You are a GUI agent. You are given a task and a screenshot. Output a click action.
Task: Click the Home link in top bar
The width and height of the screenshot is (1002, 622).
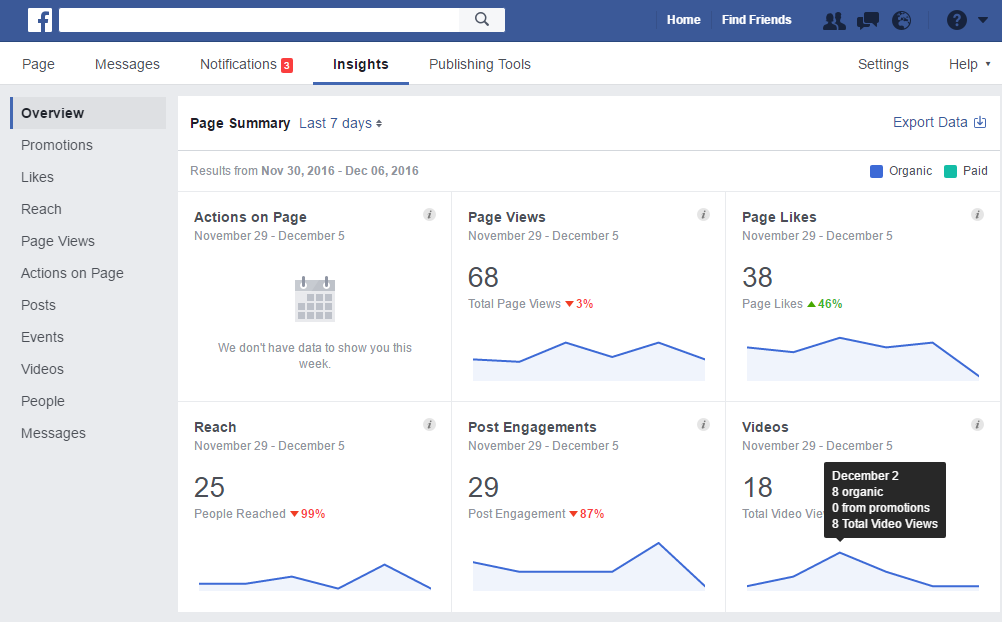(x=683, y=20)
